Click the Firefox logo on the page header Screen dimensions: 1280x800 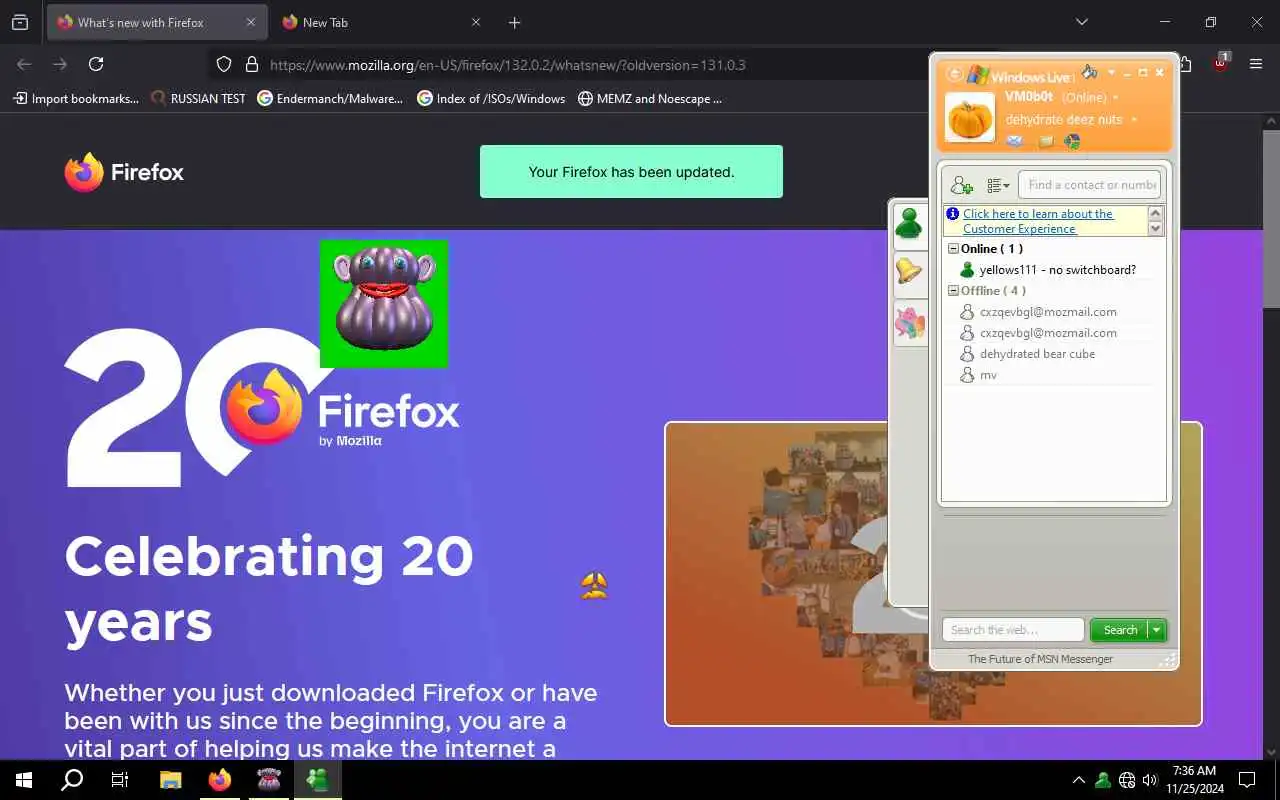click(x=125, y=172)
